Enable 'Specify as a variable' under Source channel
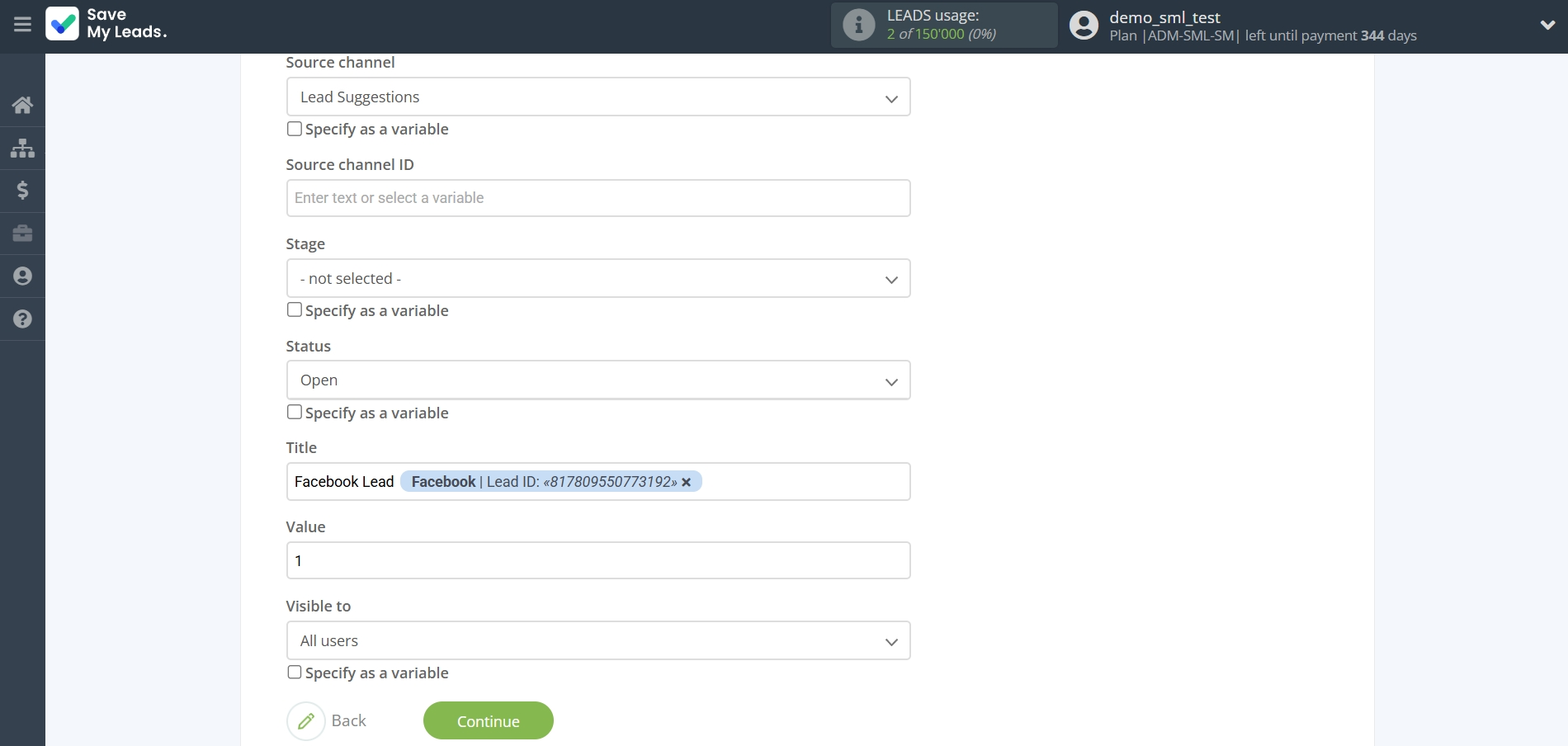Viewport: 1568px width, 746px height. pos(294,129)
